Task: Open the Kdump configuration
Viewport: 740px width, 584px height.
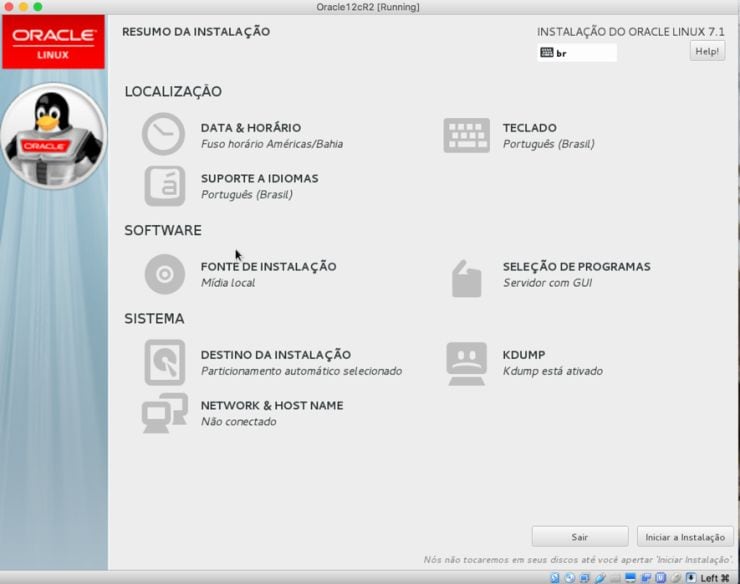Action: [x=524, y=364]
